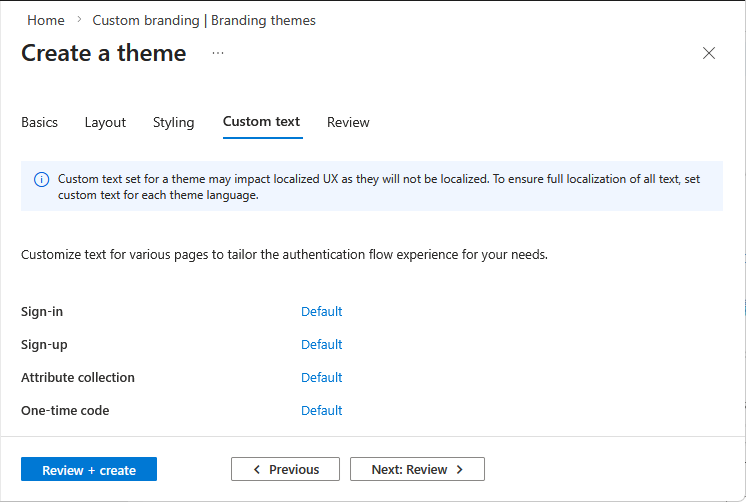Switch to the Basics tab

[39, 122]
